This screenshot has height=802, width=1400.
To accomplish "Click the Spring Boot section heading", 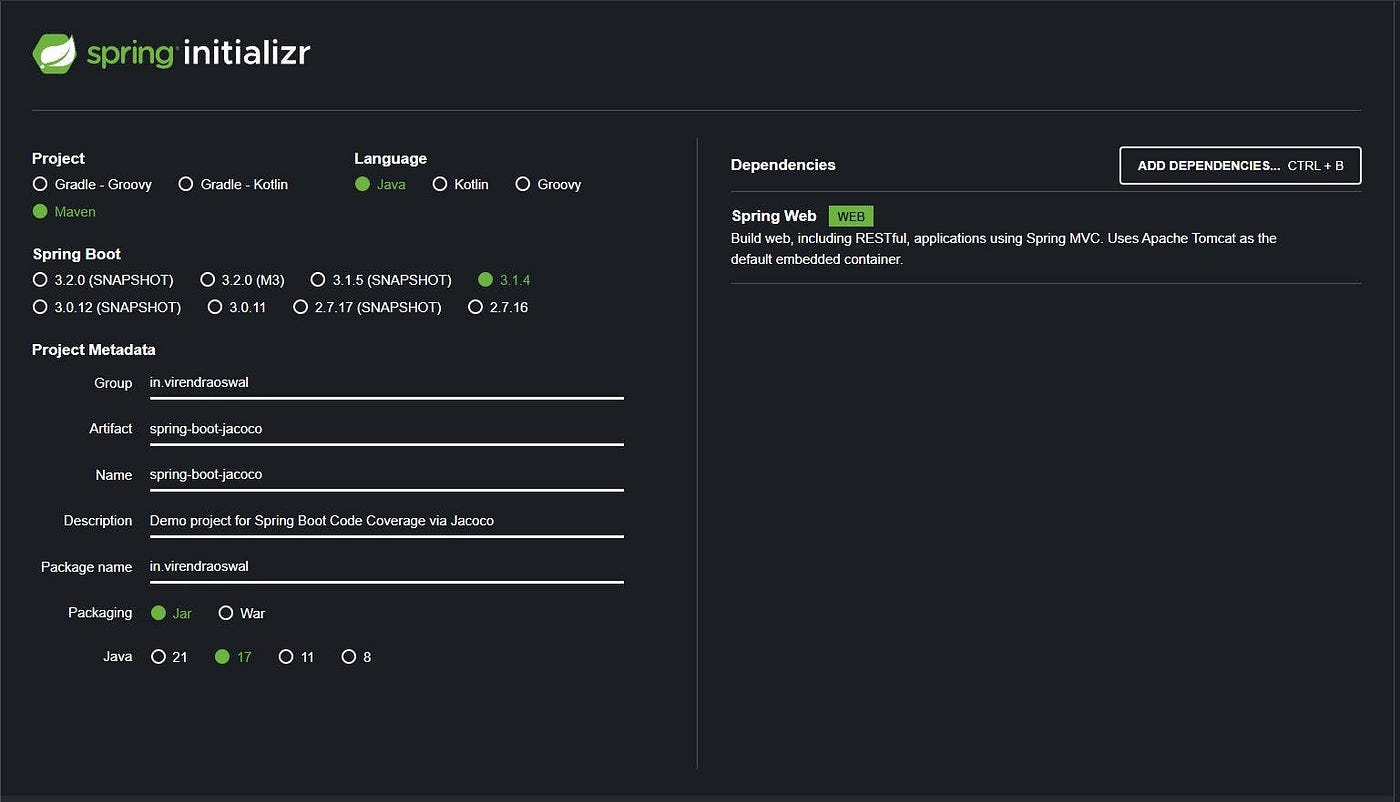I will click(76, 254).
